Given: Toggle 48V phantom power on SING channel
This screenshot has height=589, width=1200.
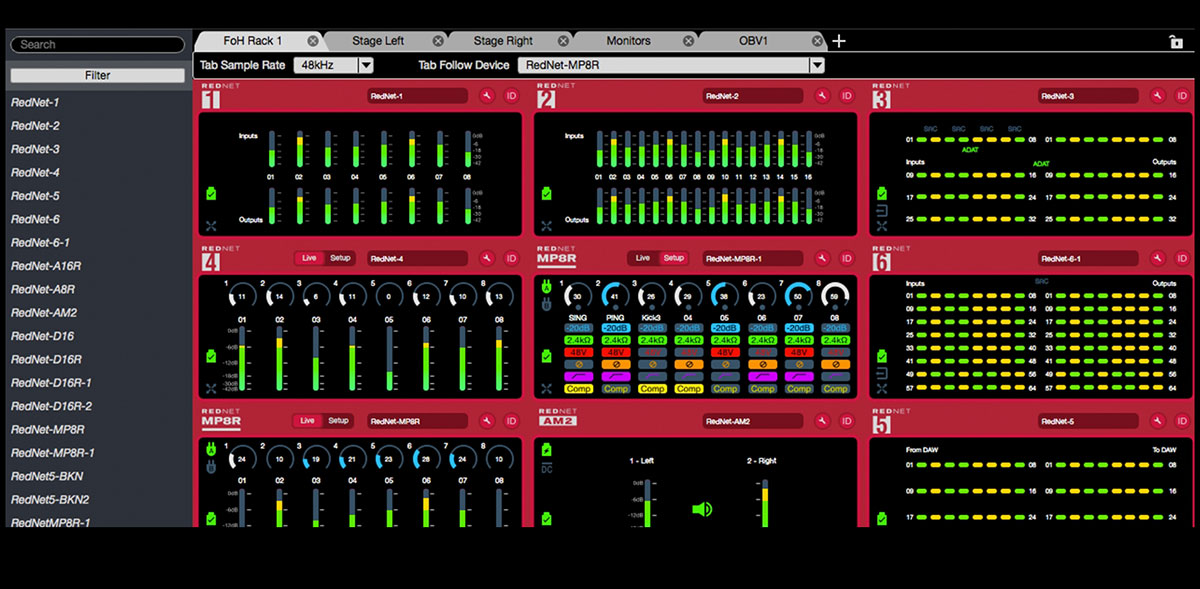Looking at the screenshot, I should point(578,352).
